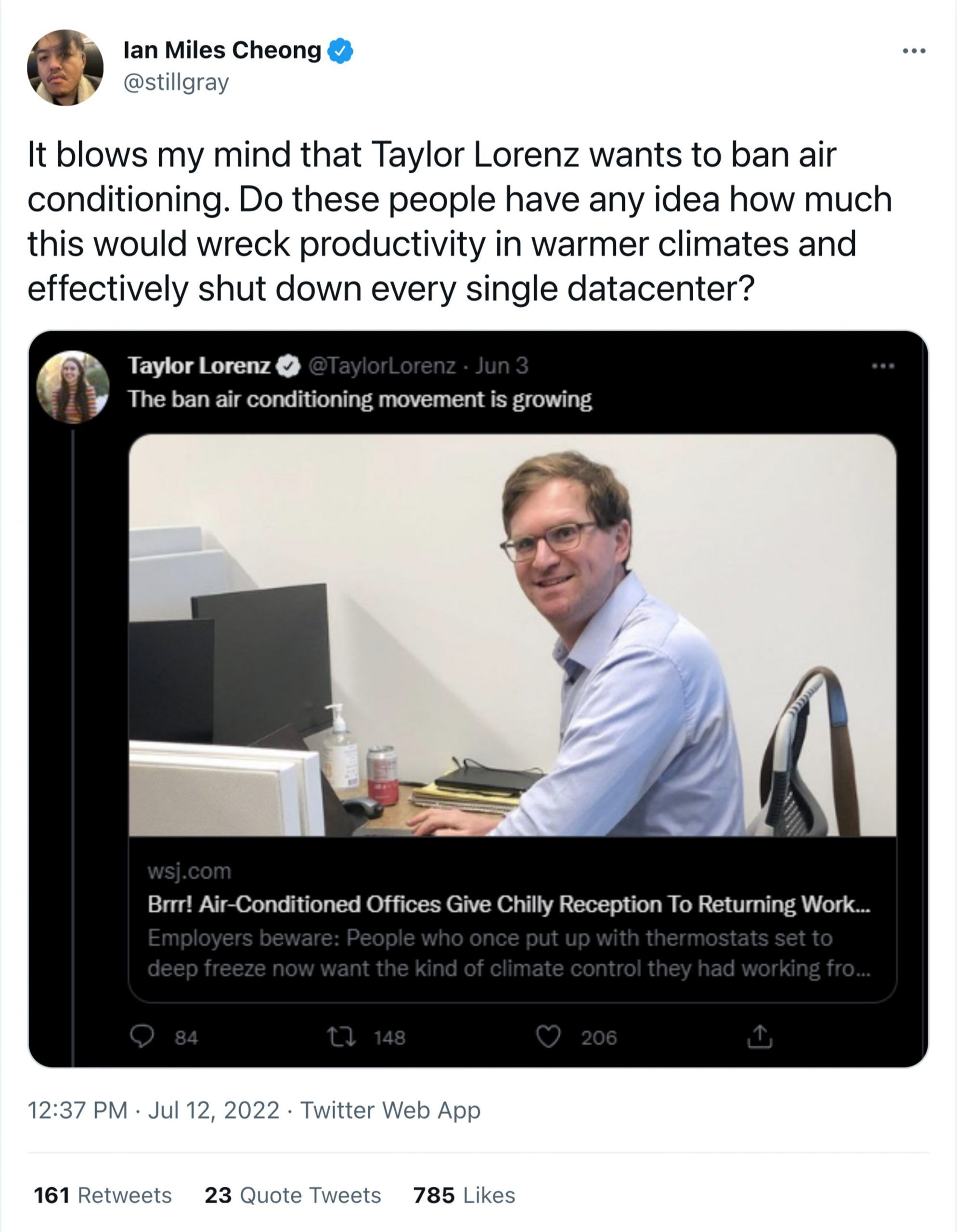Click the blue verified badge beside Cheong
The image size is (957, 1232).
tap(340, 51)
